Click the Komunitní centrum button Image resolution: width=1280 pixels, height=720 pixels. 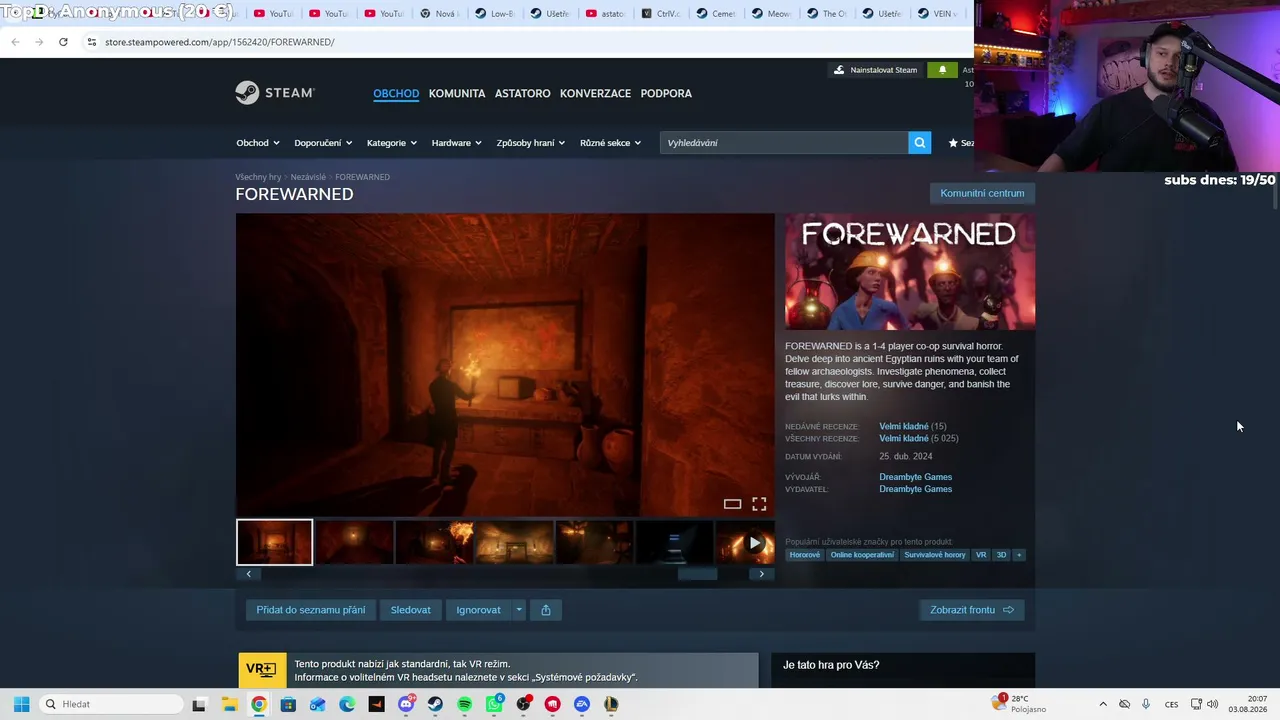982,193
